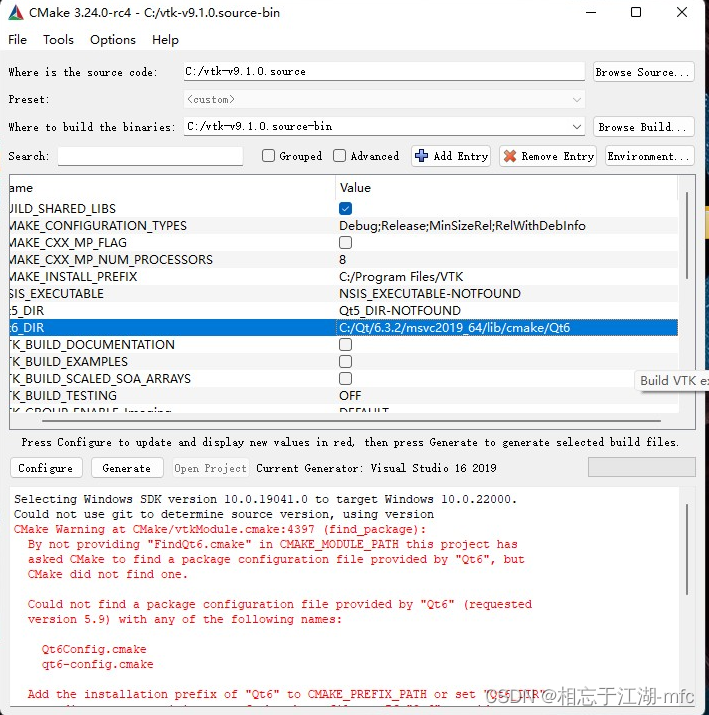Select the CMAKE_INSTALL_PREFIX row name
Screen dimensions: 709x715
coord(73,276)
